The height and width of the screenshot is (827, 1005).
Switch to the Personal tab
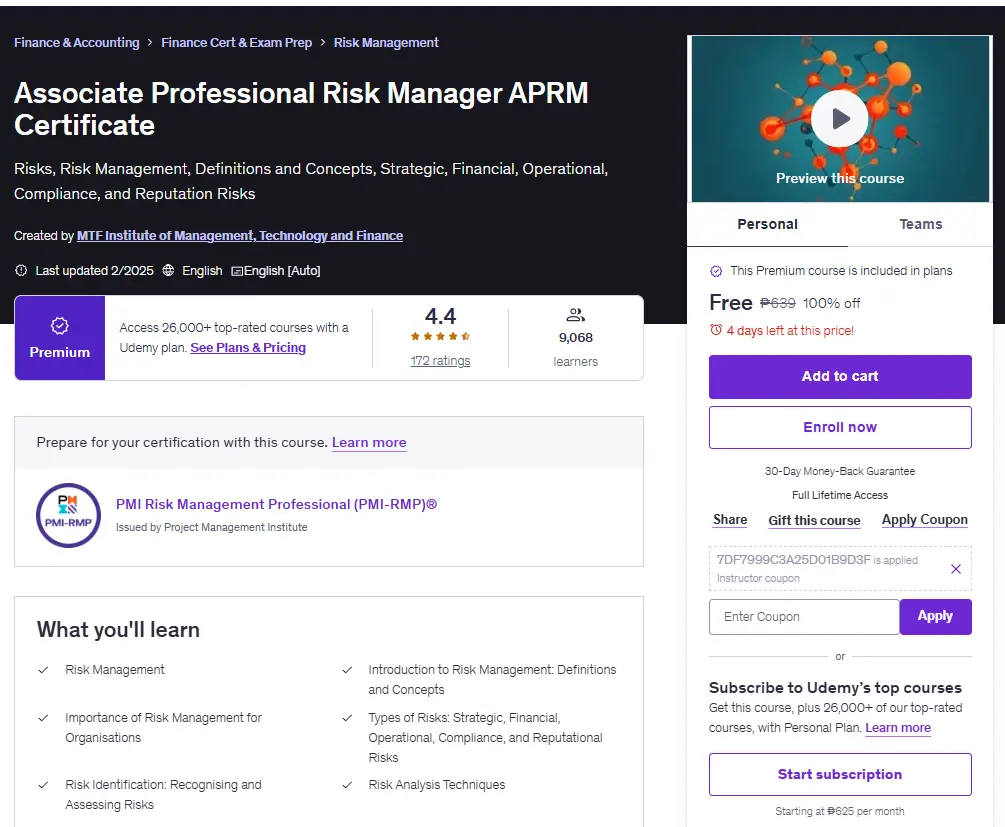767,224
